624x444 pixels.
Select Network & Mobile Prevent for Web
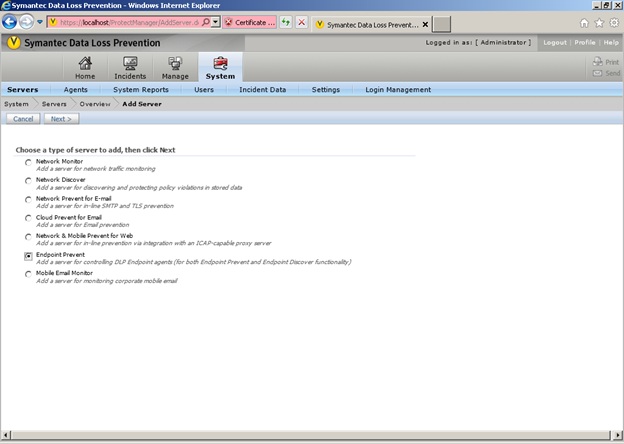click(x=28, y=237)
